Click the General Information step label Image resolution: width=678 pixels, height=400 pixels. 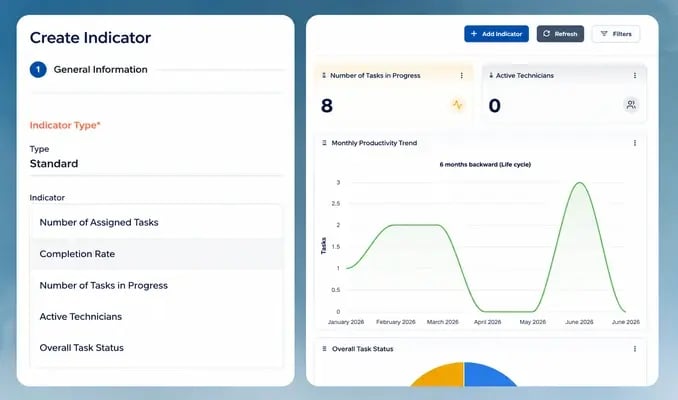coord(100,70)
